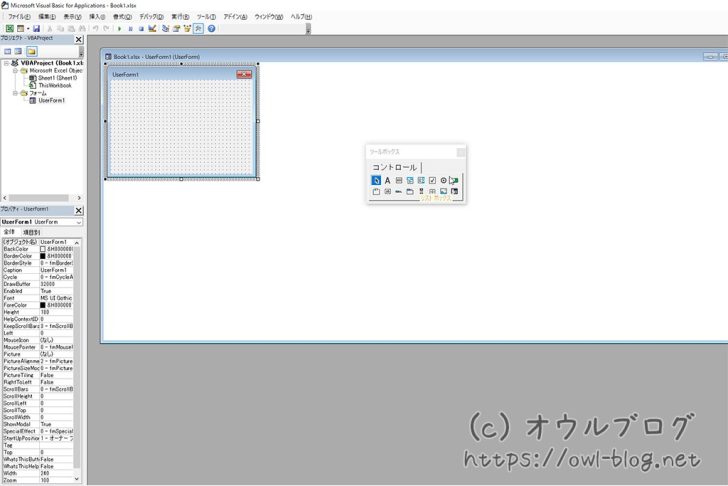
Task: Open VBA help with the question mark icon
Action: (211, 29)
